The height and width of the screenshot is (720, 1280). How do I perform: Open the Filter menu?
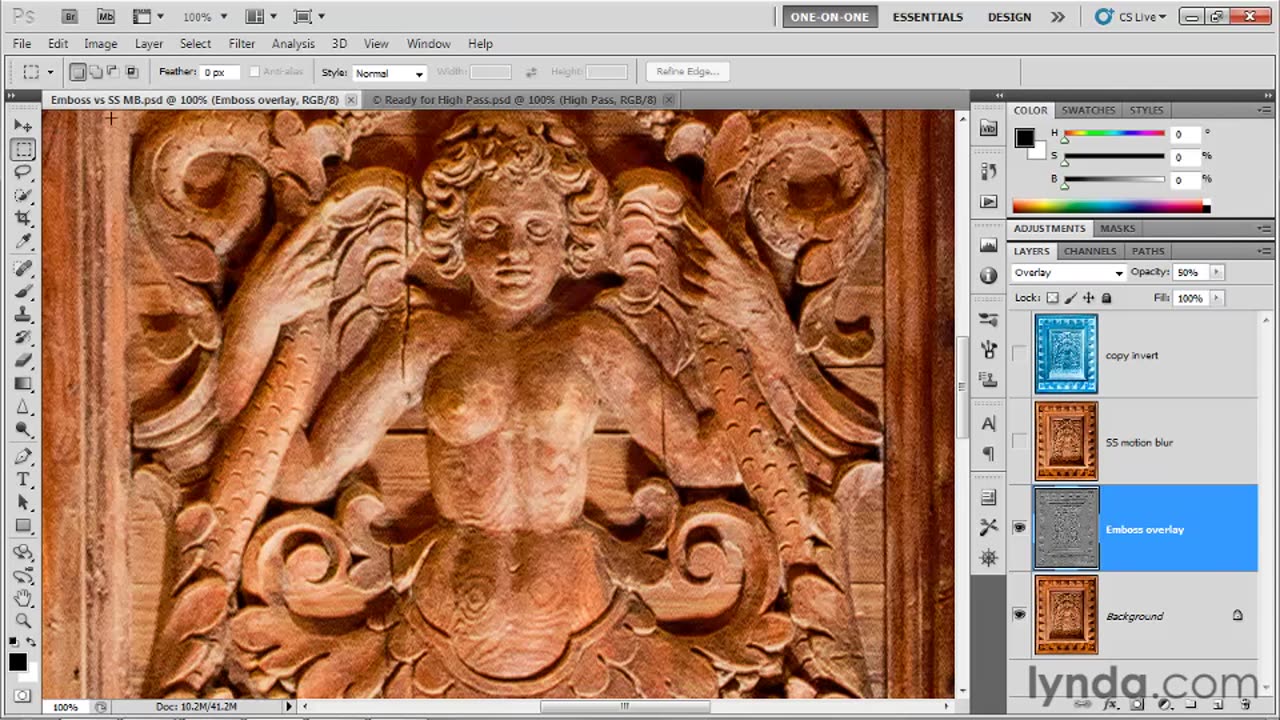click(241, 44)
